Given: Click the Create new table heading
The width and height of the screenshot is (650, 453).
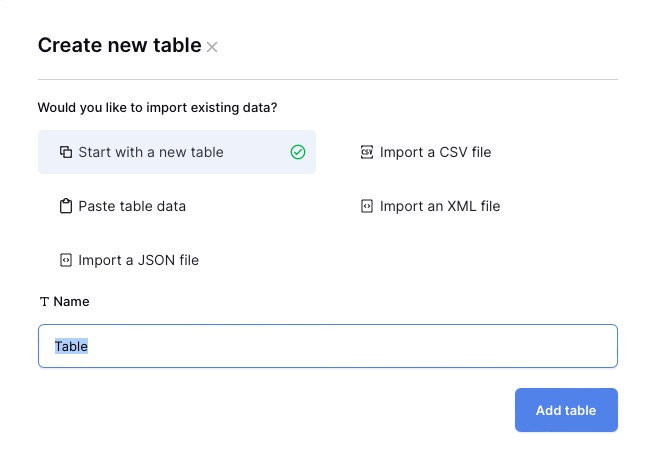Looking at the screenshot, I should pos(119,45).
